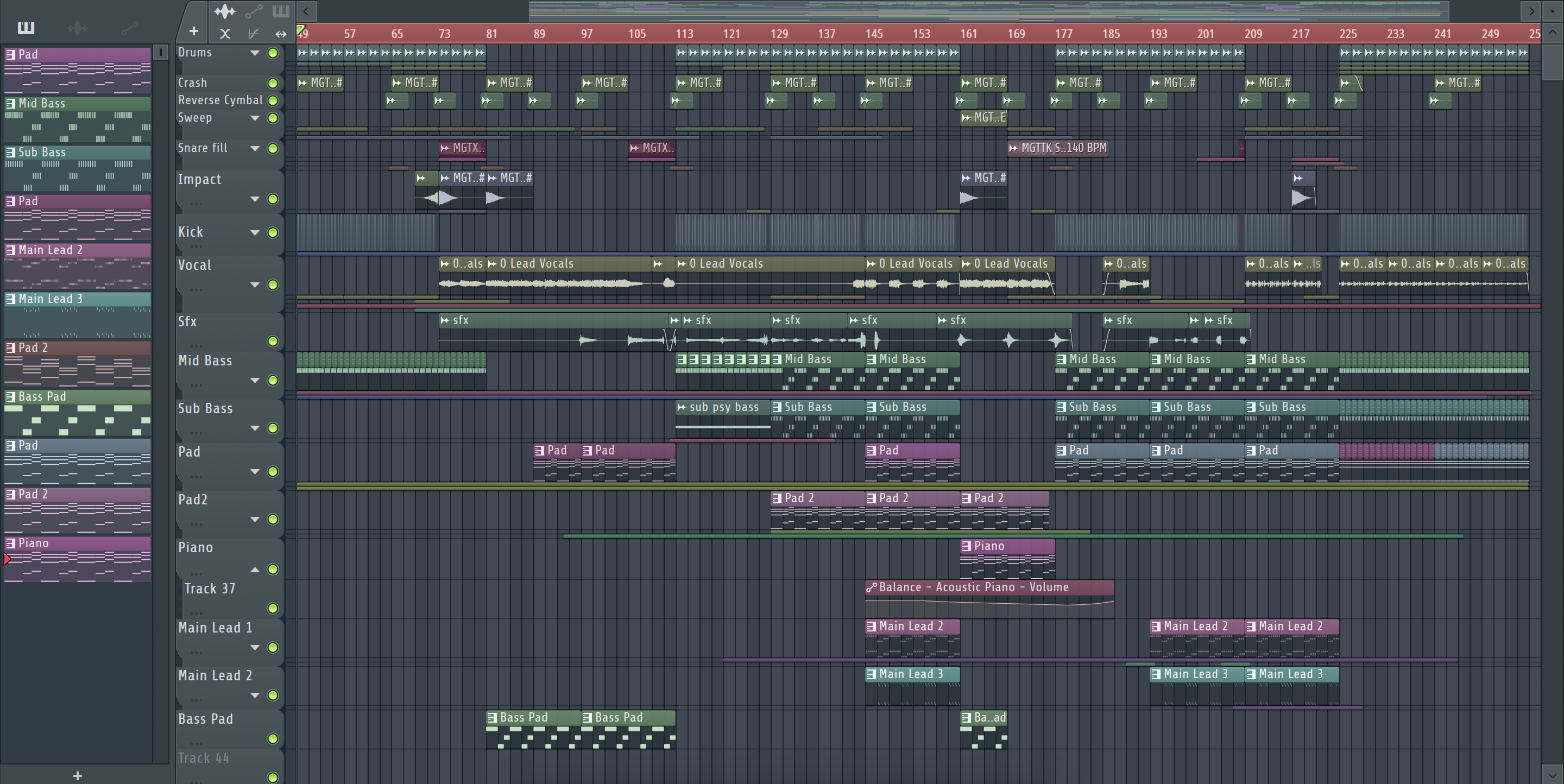Mute the Piano track
Image resolution: width=1564 pixels, height=784 pixels.
[273, 570]
